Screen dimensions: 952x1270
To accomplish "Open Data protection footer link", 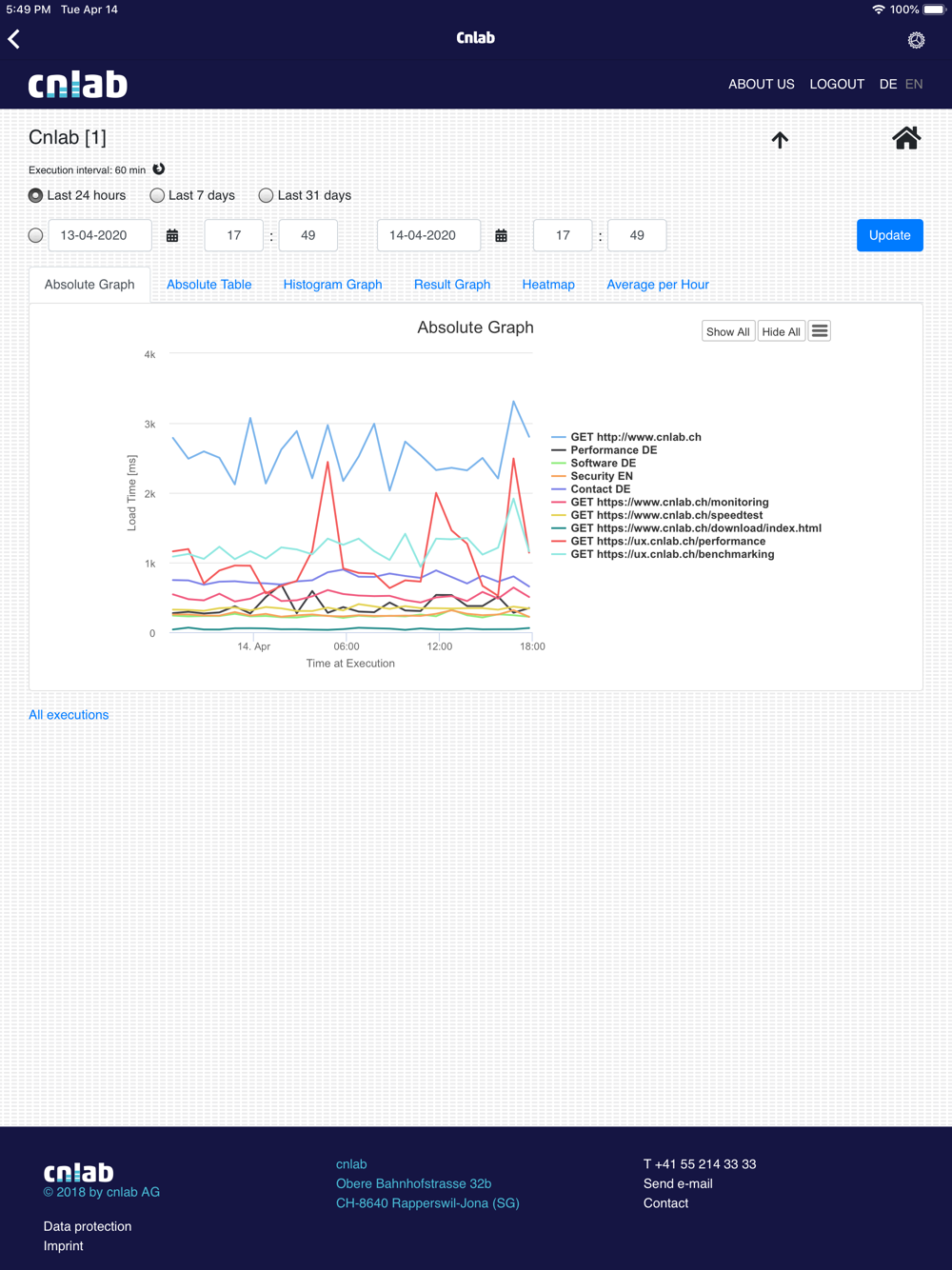I will (88, 1226).
